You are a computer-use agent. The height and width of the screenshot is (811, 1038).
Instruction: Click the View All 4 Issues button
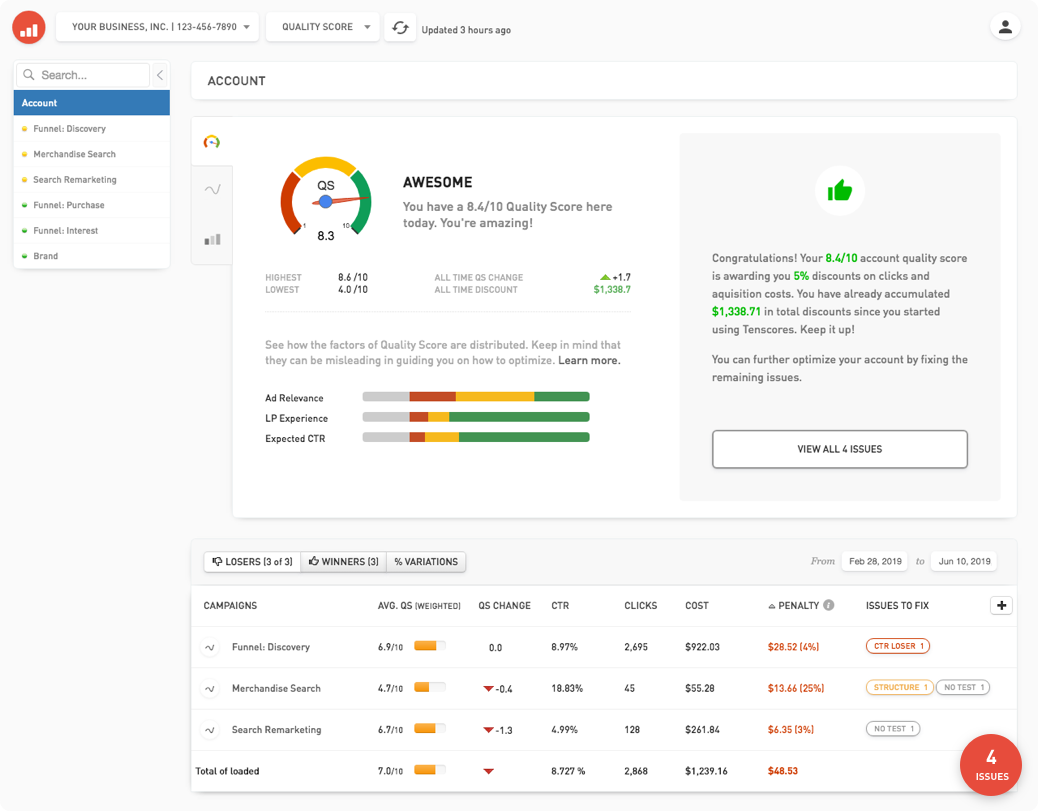coord(839,449)
